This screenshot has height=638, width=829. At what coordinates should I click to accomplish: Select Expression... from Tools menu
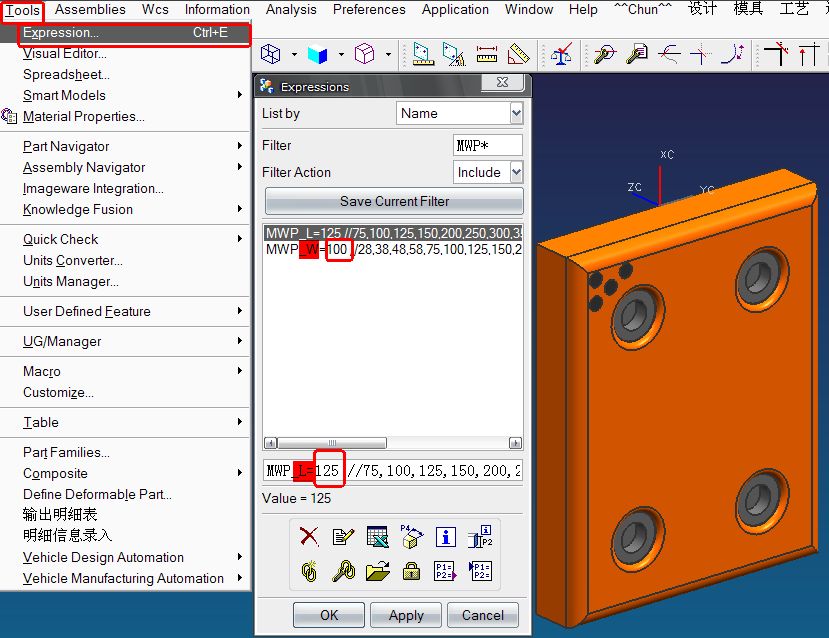(x=125, y=32)
